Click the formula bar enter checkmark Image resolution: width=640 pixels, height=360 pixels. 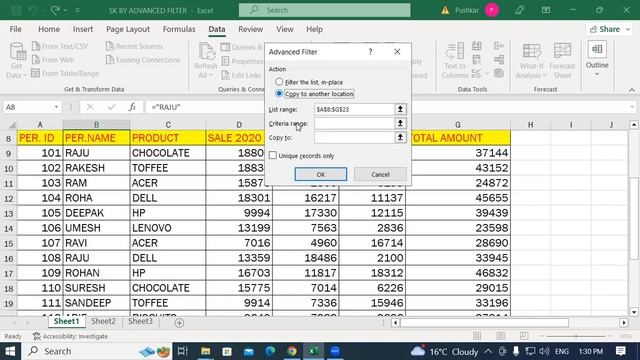[111, 107]
